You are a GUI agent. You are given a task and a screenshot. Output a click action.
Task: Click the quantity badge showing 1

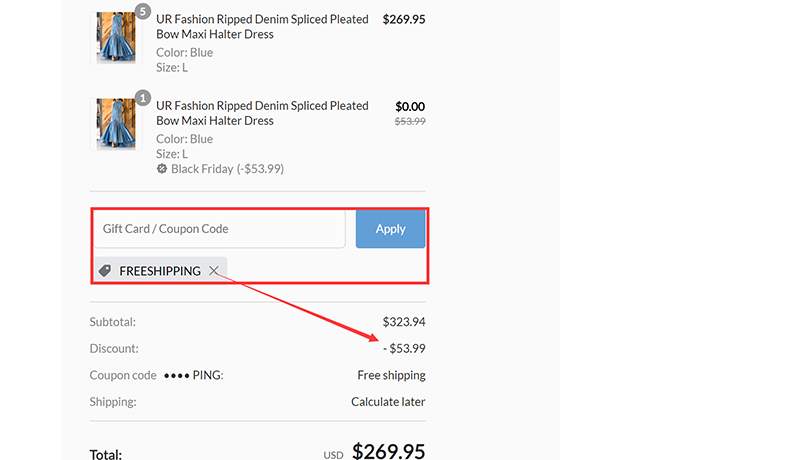tap(142, 98)
